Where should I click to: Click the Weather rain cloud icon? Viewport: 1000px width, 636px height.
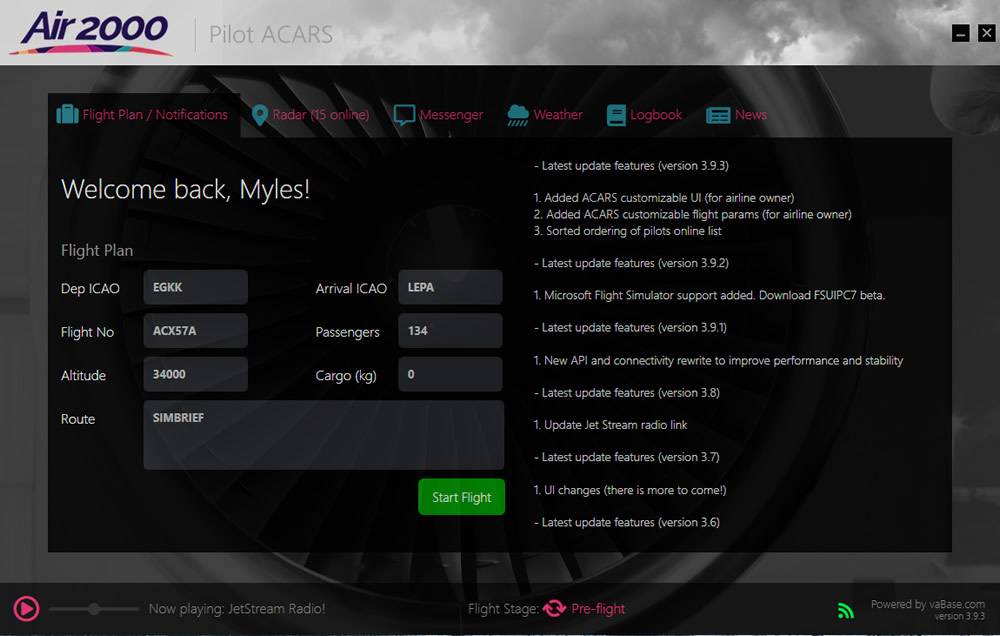tap(518, 115)
